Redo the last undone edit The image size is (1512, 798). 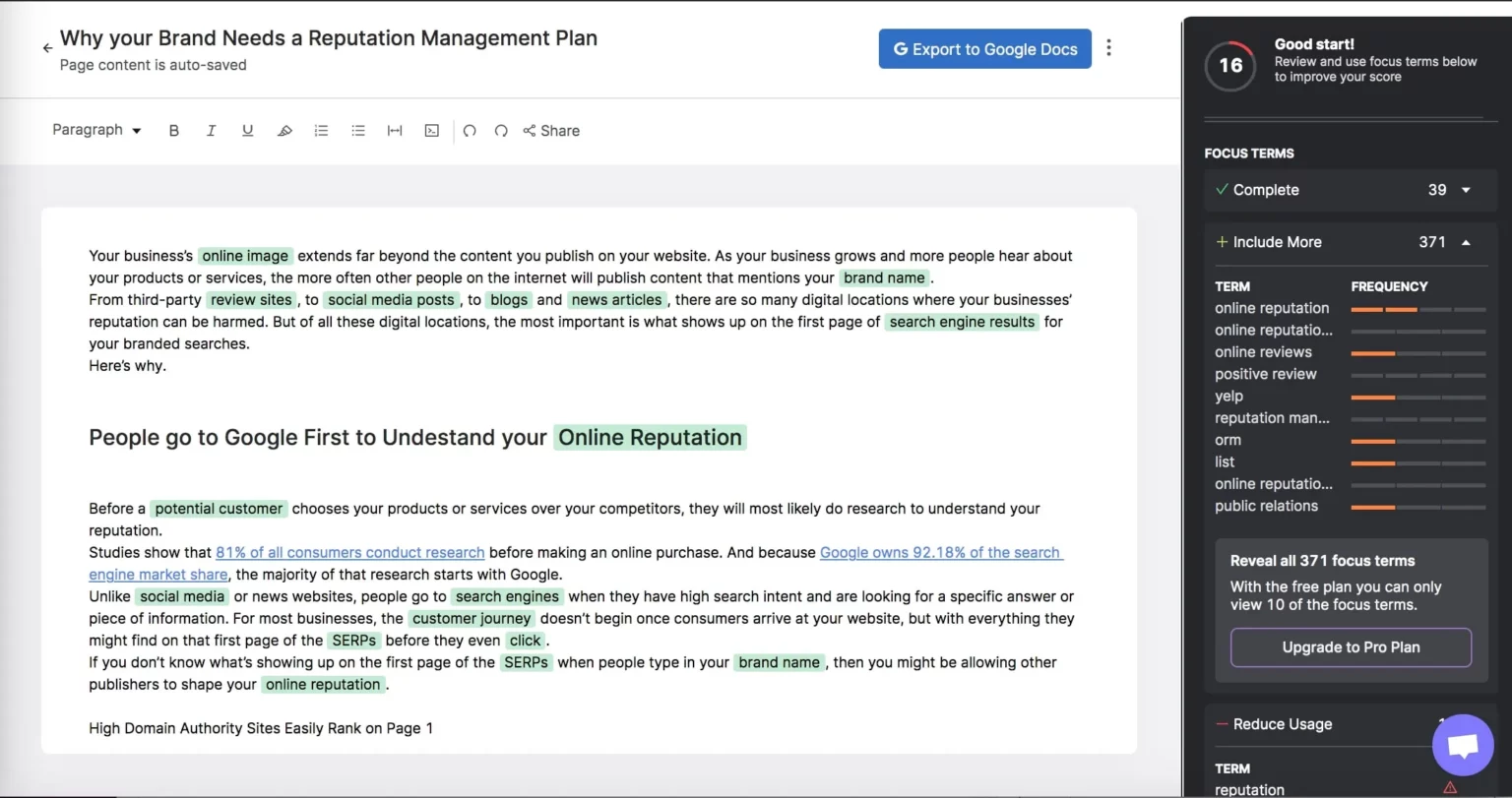click(501, 131)
